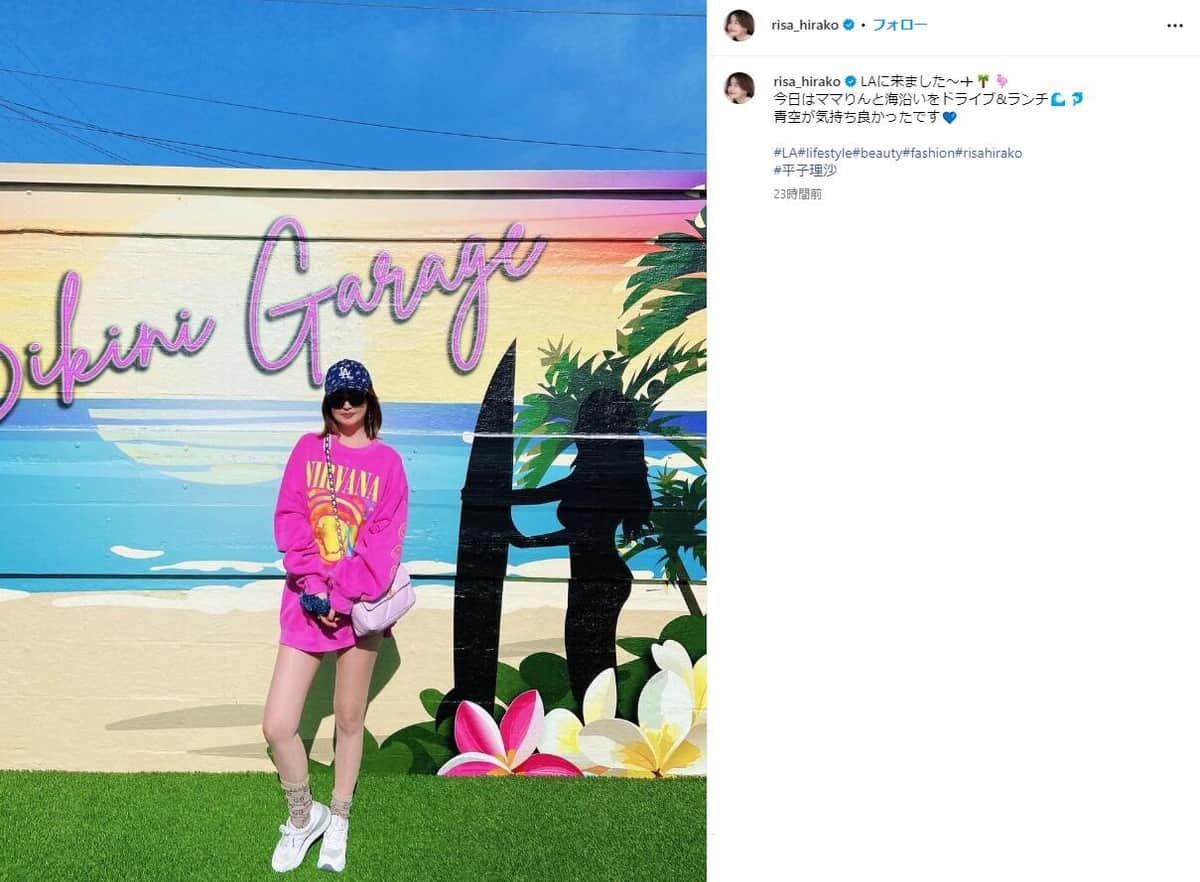Follow the account with フォロー button
The width and height of the screenshot is (1200, 882).
point(899,25)
